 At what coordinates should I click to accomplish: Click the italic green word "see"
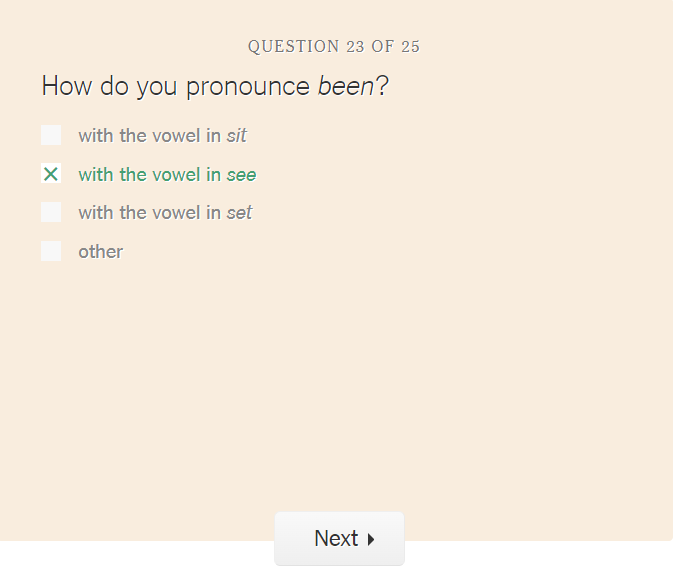(241, 174)
